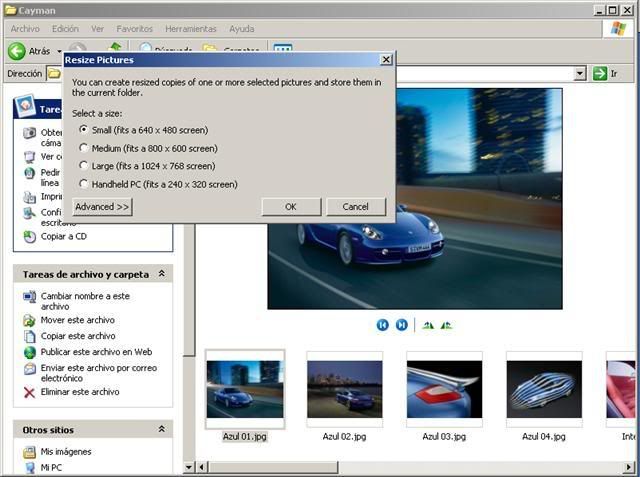Click the Windows logo in the menu bar corner
Screen dimensions: 640x477
tap(618, 29)
